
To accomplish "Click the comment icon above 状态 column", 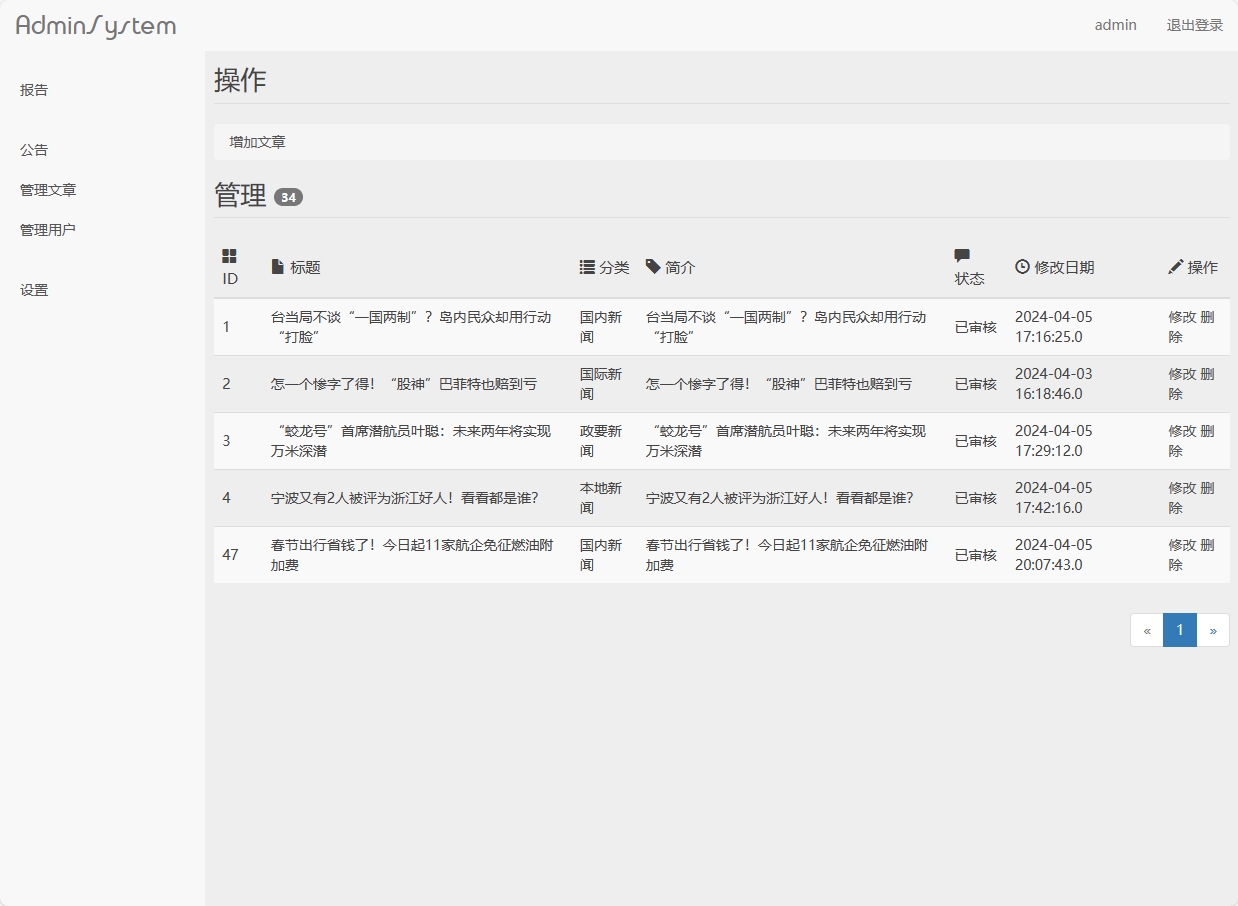I will [x=962, y=256].
